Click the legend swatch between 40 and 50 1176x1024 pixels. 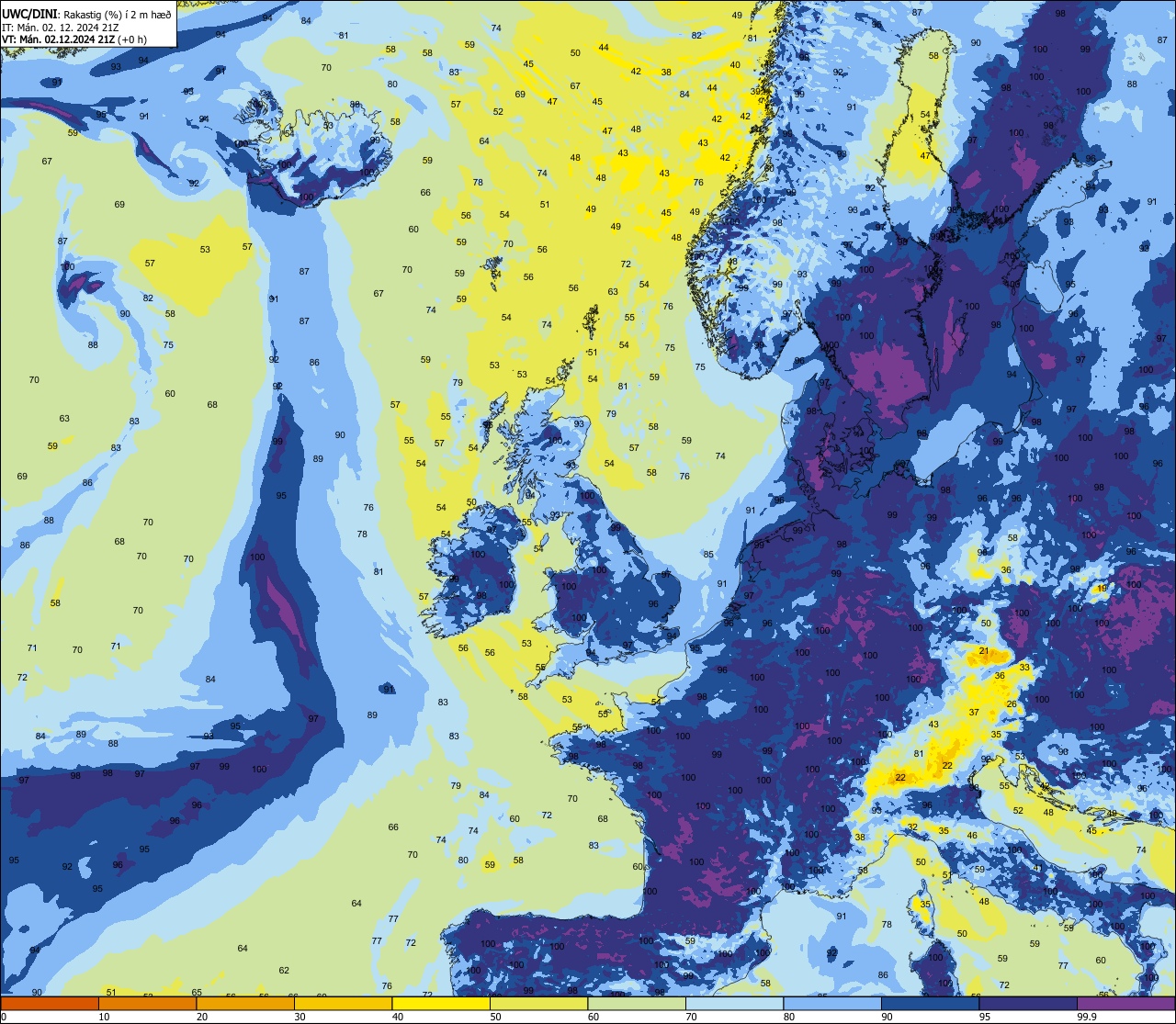[440, 1003]
